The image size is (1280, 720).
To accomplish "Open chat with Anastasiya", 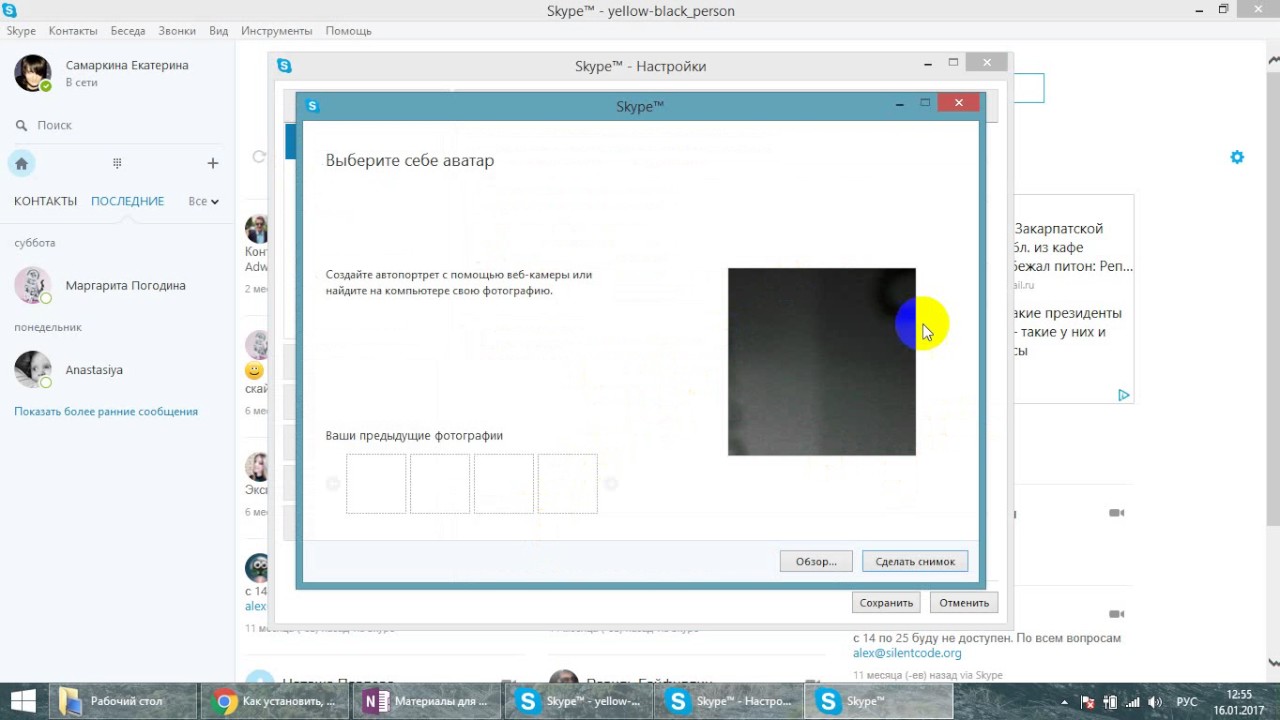I will [x=118, y=369].
